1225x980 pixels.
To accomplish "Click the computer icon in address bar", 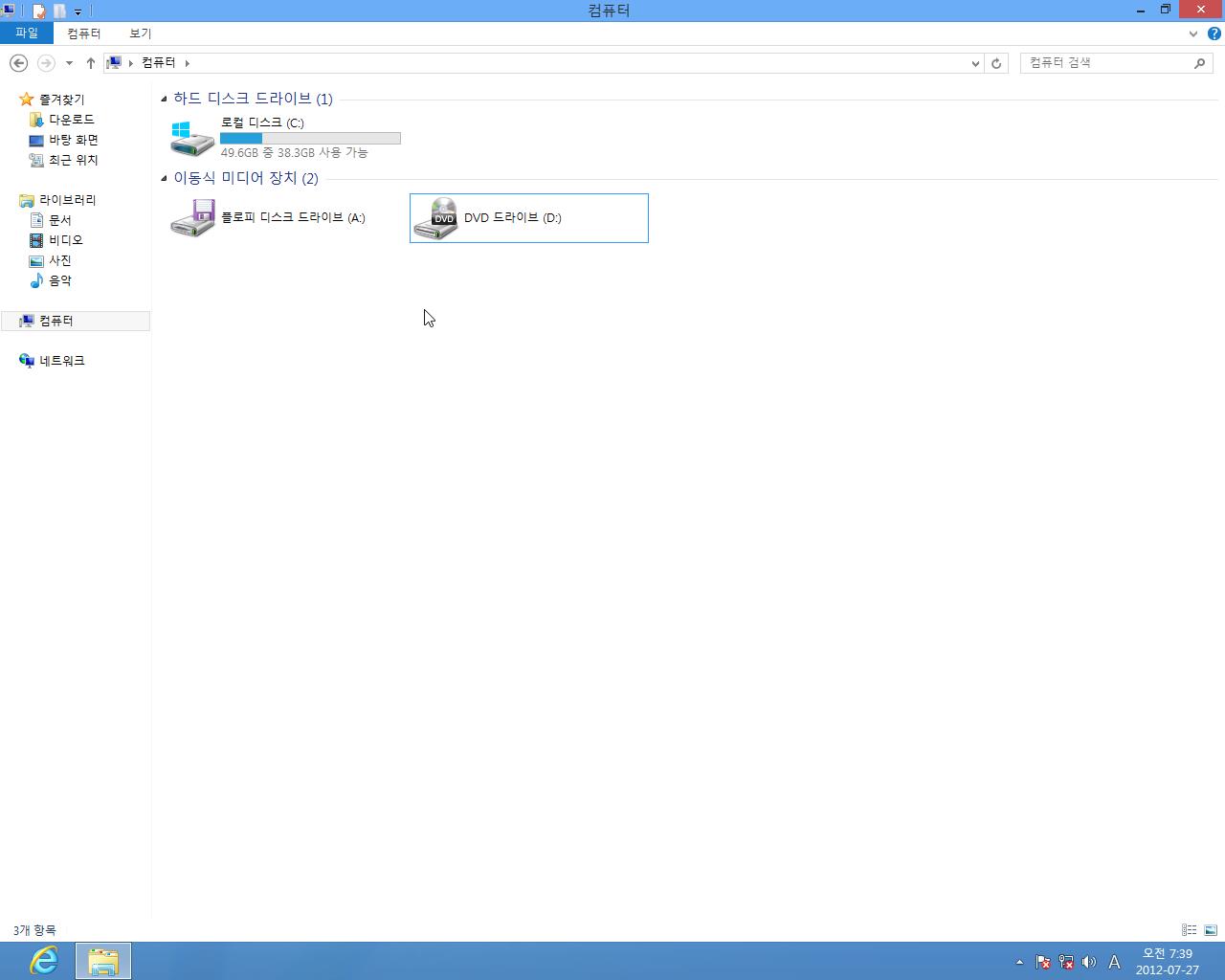I will 114,62.
